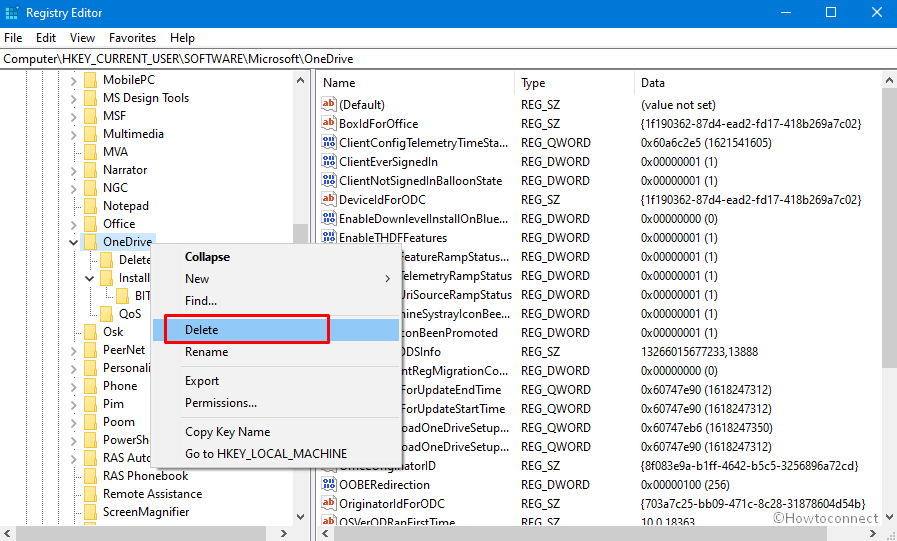Click the folder icon of MS Design Tools key

(90, 98)
